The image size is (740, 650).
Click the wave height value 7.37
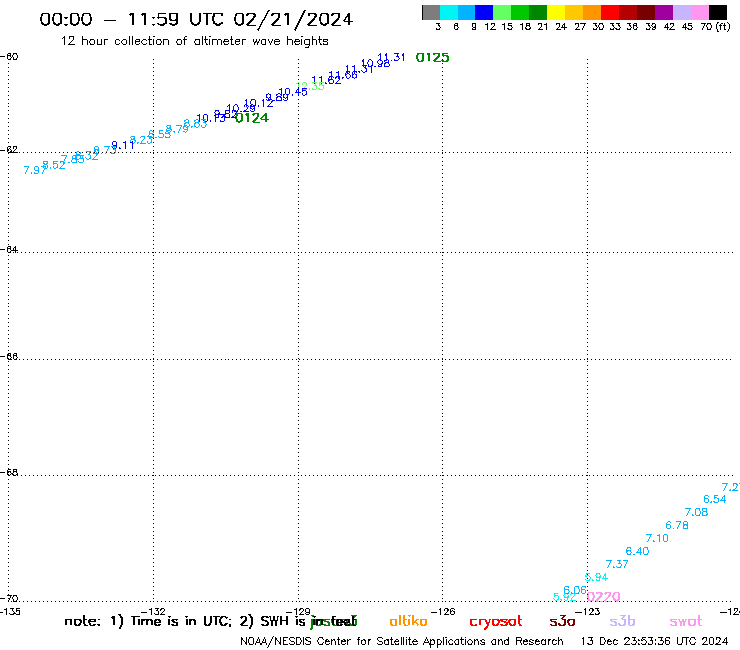617,564
